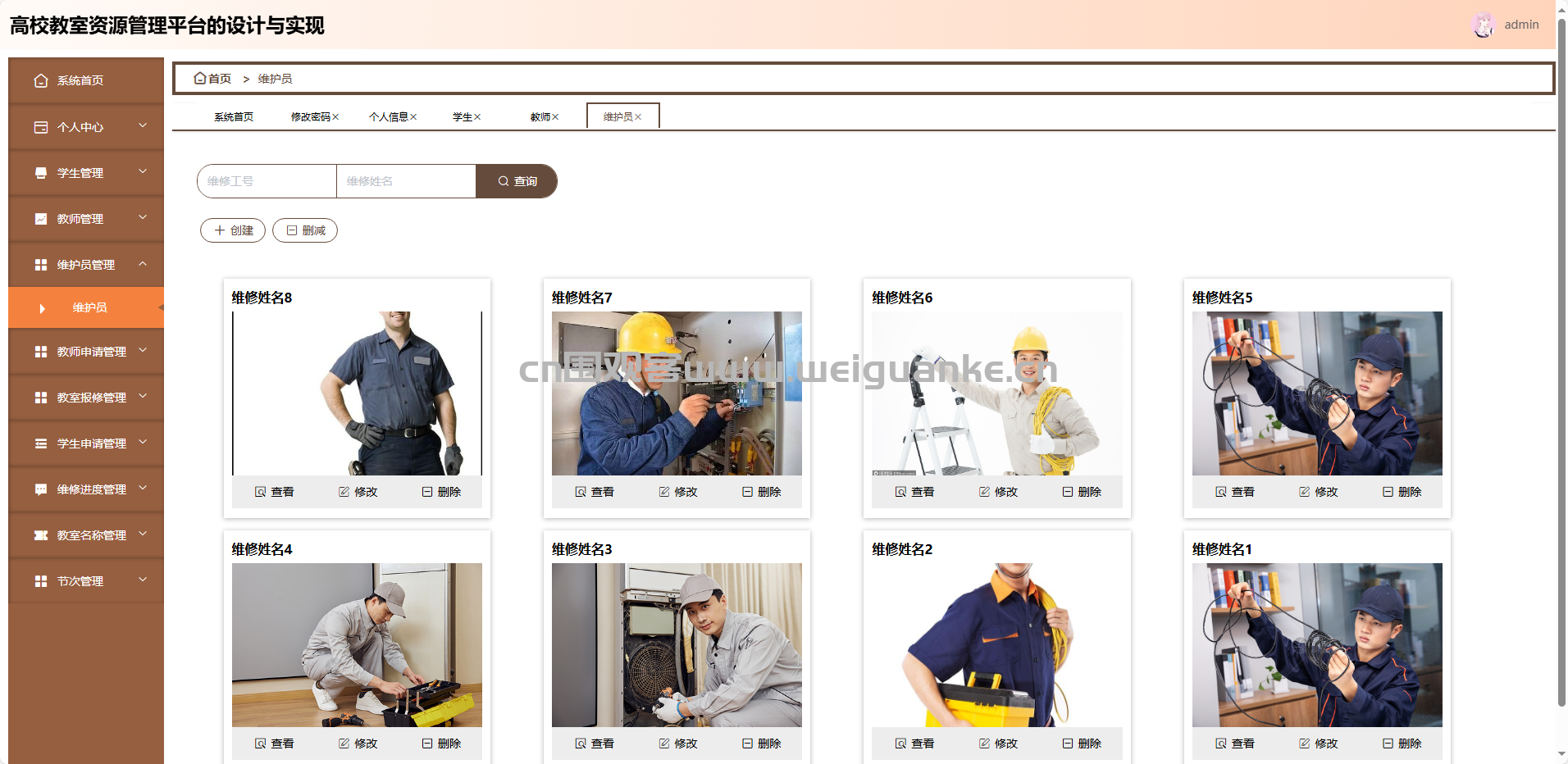Expand the 教室报修管理 menu

143,397
